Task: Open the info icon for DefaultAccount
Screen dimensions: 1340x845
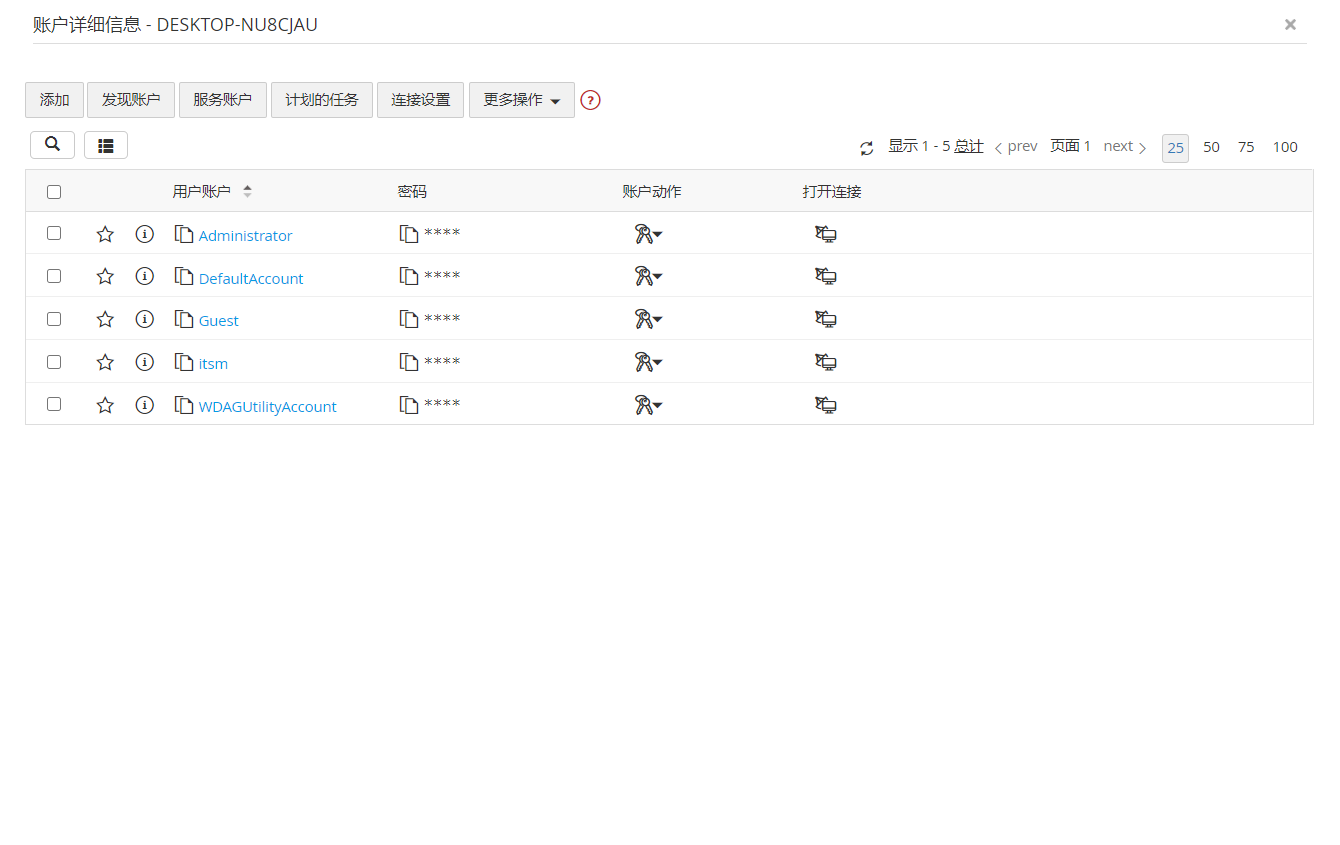Action: [145, 276]
